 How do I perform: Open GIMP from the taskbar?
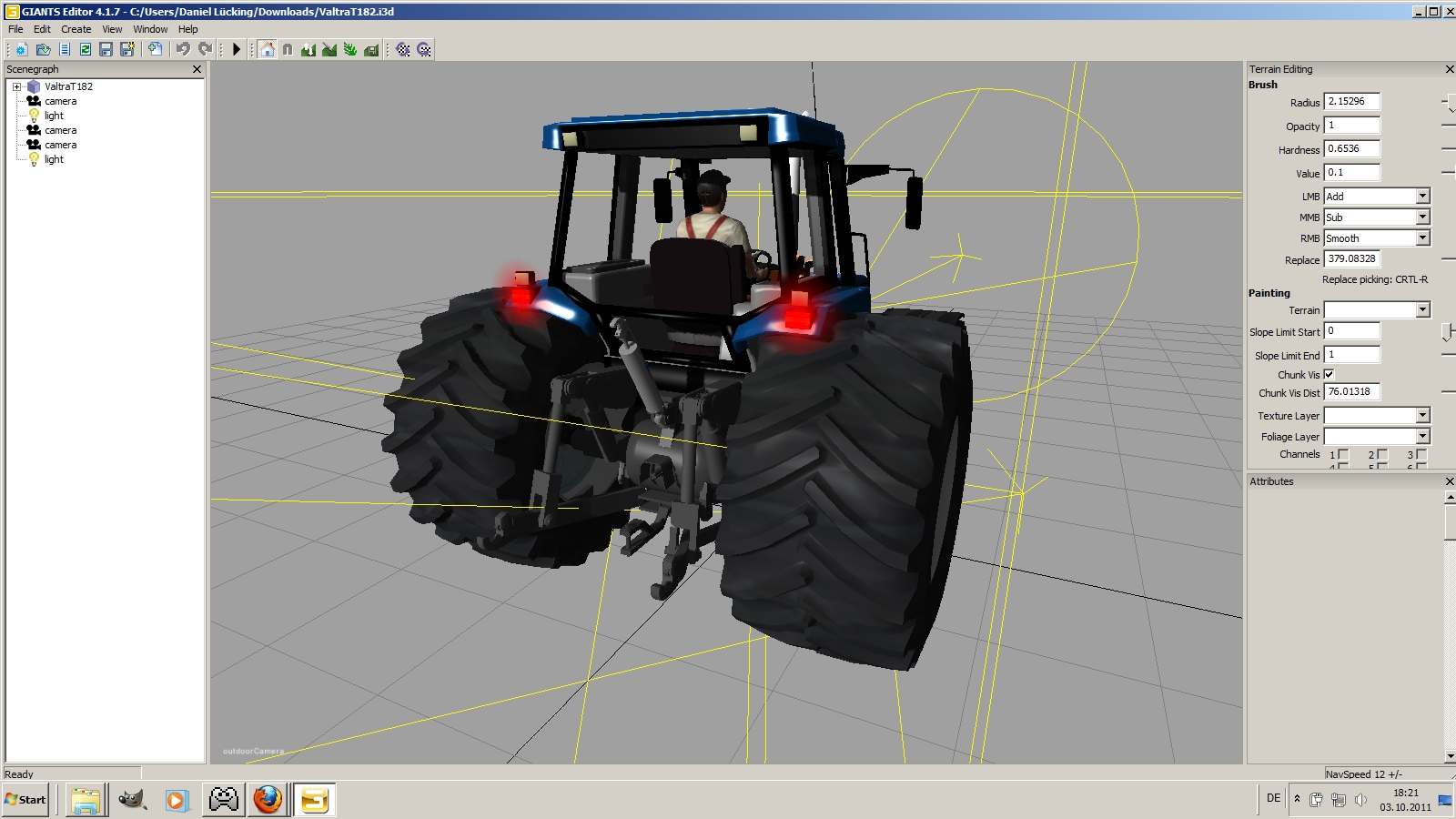[x=132, y=800]
